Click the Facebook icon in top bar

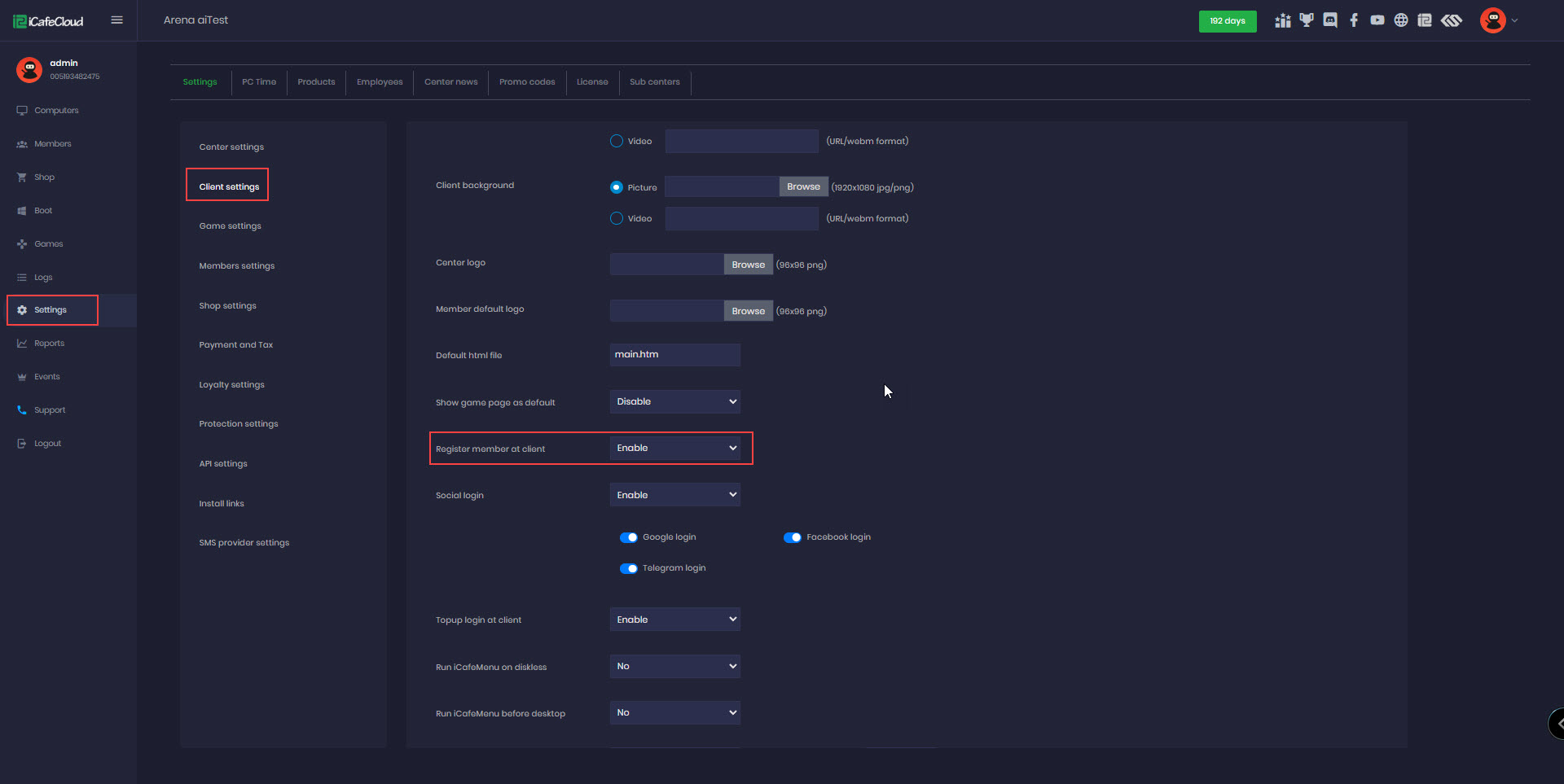pos(1354,20)
